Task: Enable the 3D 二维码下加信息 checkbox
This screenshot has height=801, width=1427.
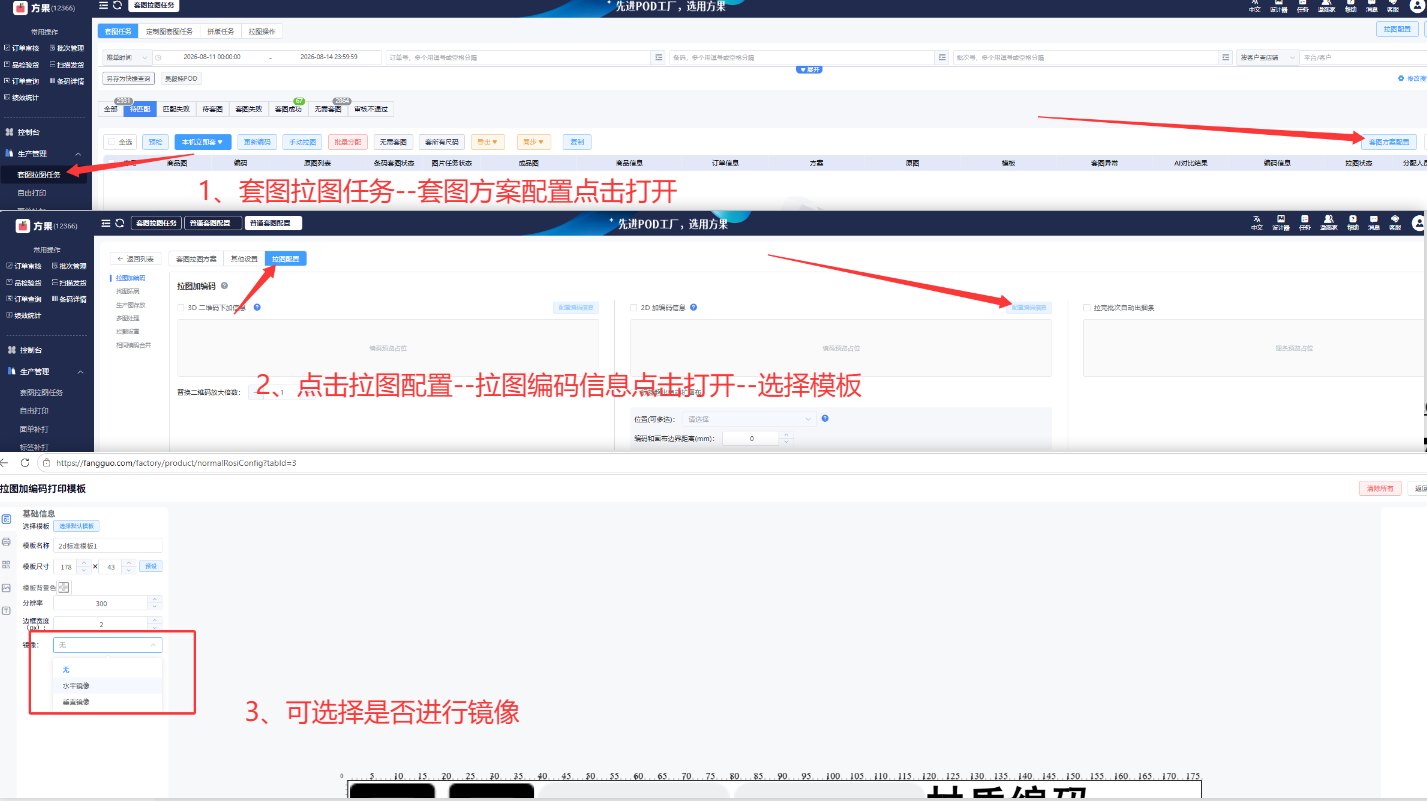Action: (181, 308)
